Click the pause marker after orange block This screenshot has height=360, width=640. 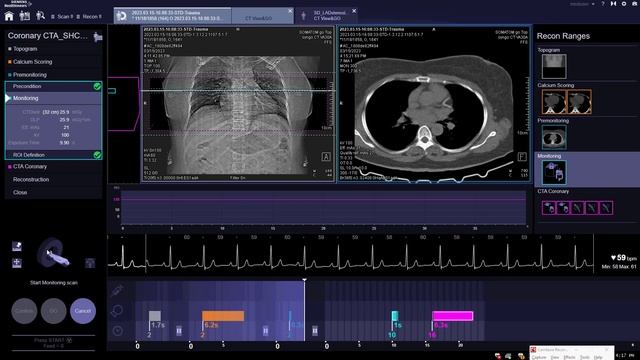(266, 331)
